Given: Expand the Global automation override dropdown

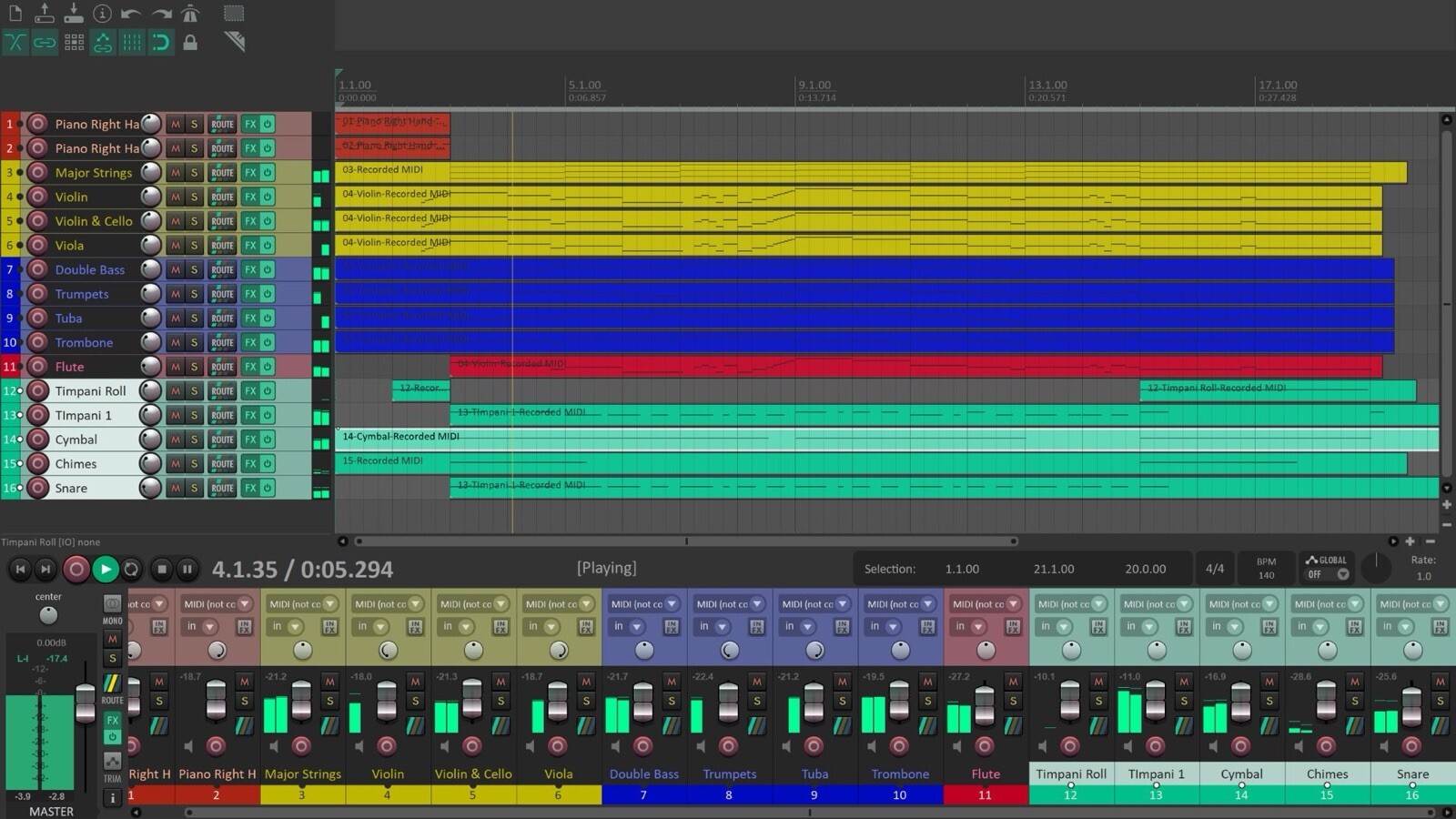Looking at the screenshot, I should coord(1342,574).
